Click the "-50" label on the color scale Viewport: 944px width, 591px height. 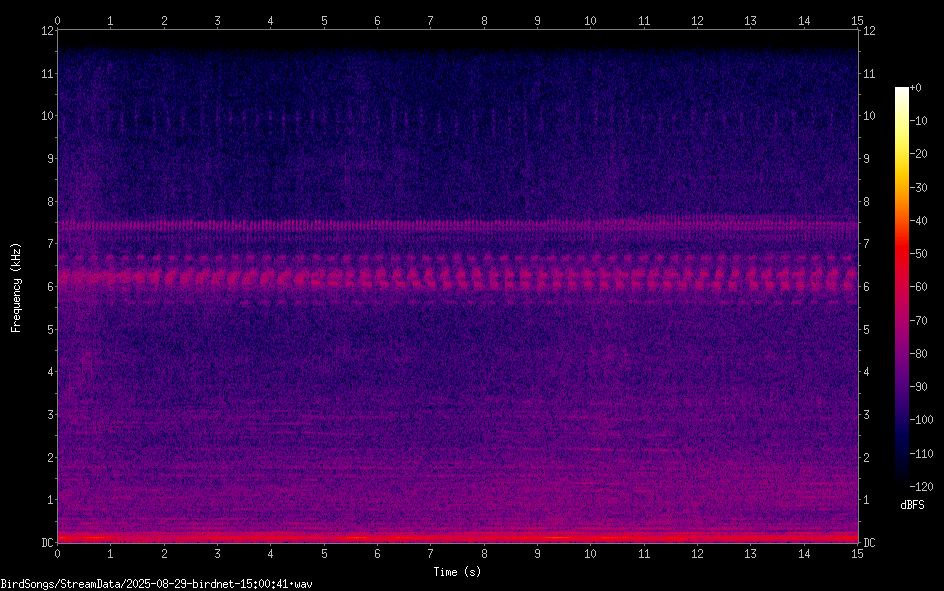pos(918,254)
